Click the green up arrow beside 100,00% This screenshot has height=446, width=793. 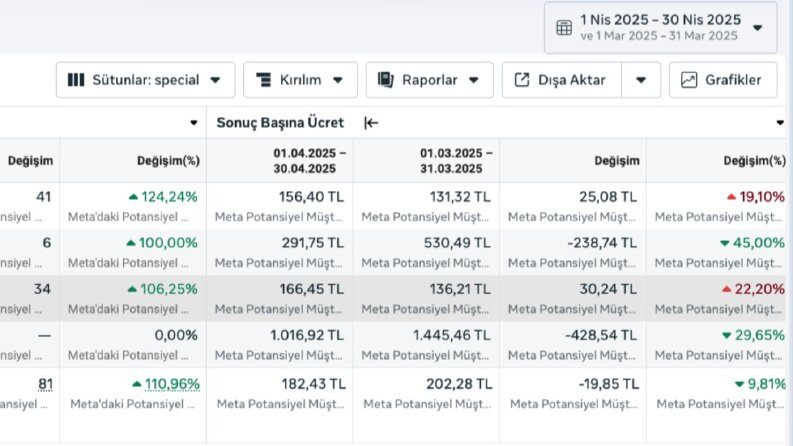click(x=131, y=243)
